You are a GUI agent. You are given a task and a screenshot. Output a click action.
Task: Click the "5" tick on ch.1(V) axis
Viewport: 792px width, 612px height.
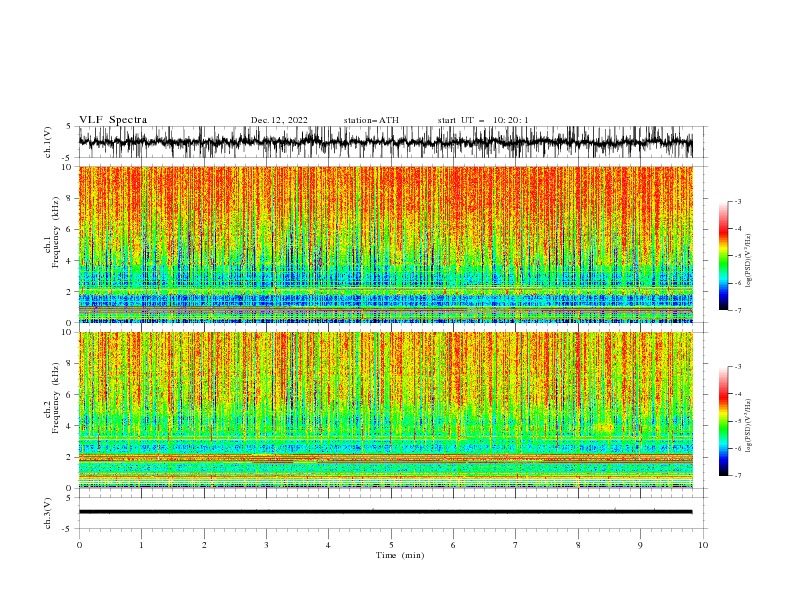coord(69,126)
